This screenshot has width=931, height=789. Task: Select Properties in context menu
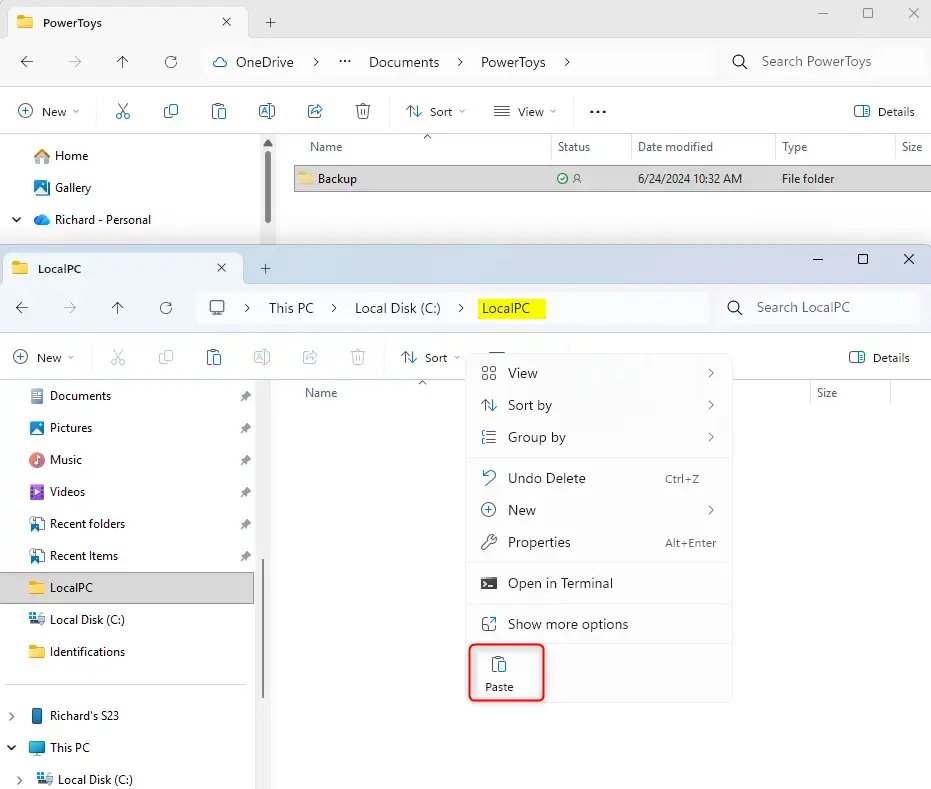[599, 542]
